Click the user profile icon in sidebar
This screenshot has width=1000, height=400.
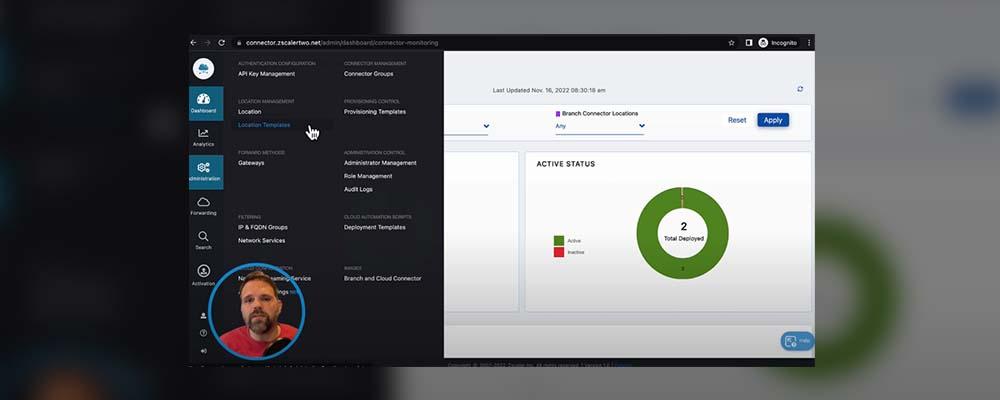pos(203,316)
